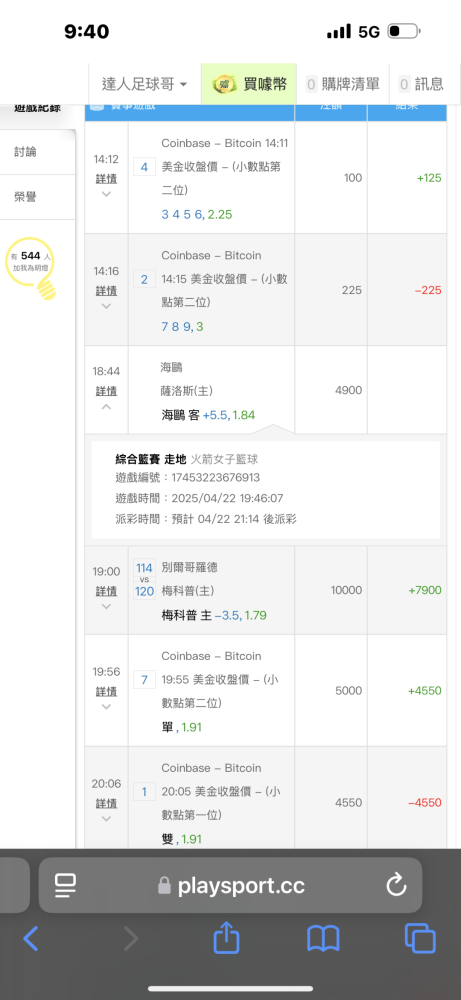The height and width of the screenshot is (1000, 461).
Task: Open the page format reader icon
Action: point(65,885)
